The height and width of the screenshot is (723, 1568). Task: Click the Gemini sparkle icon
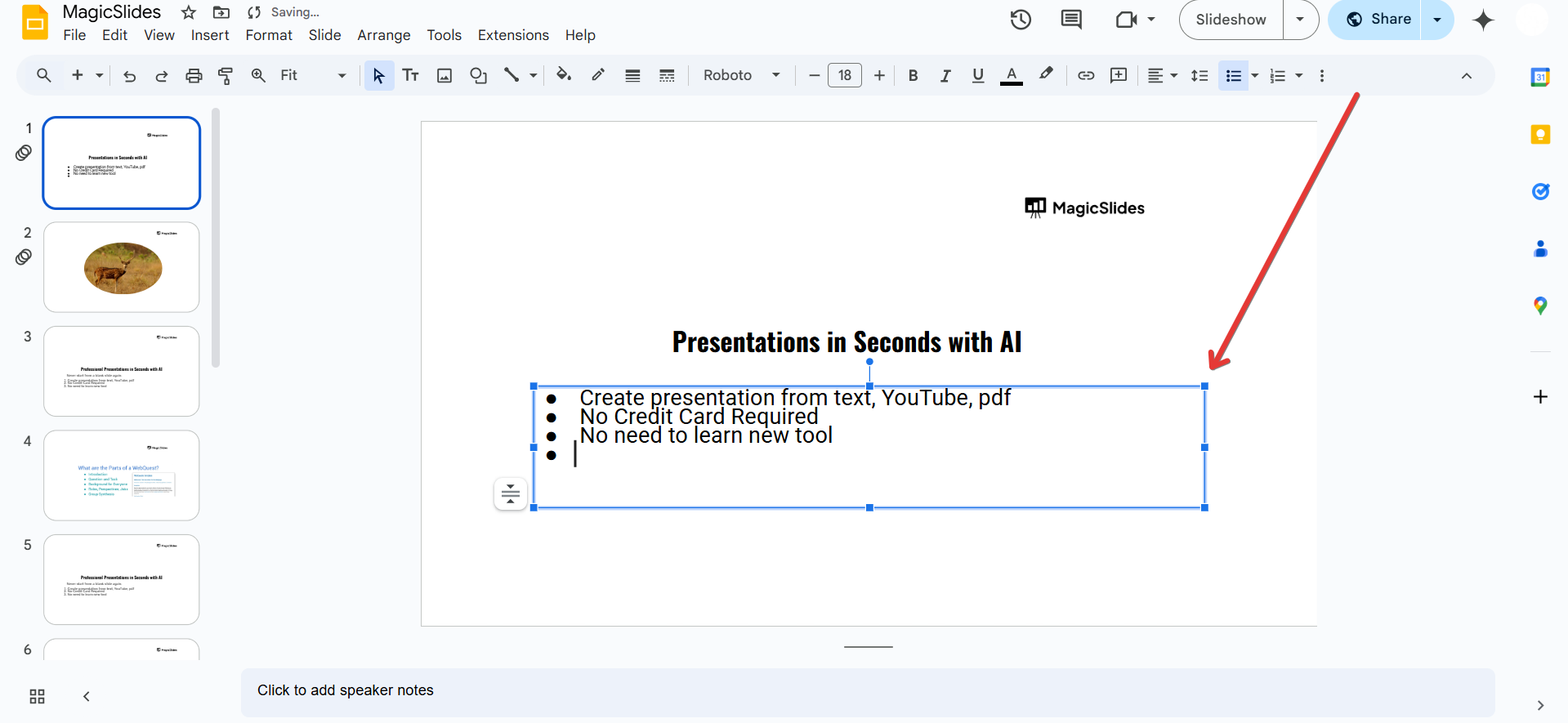pos(1483,20)
